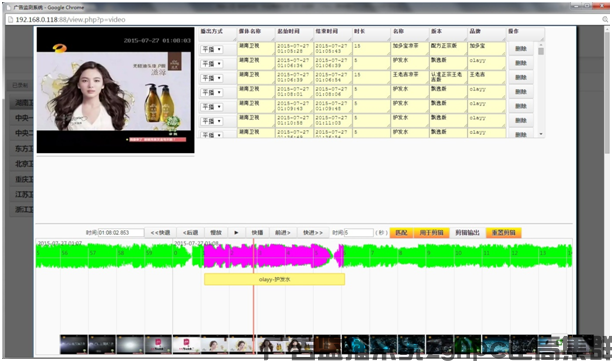Click the play triangle button

coord(236,233)
